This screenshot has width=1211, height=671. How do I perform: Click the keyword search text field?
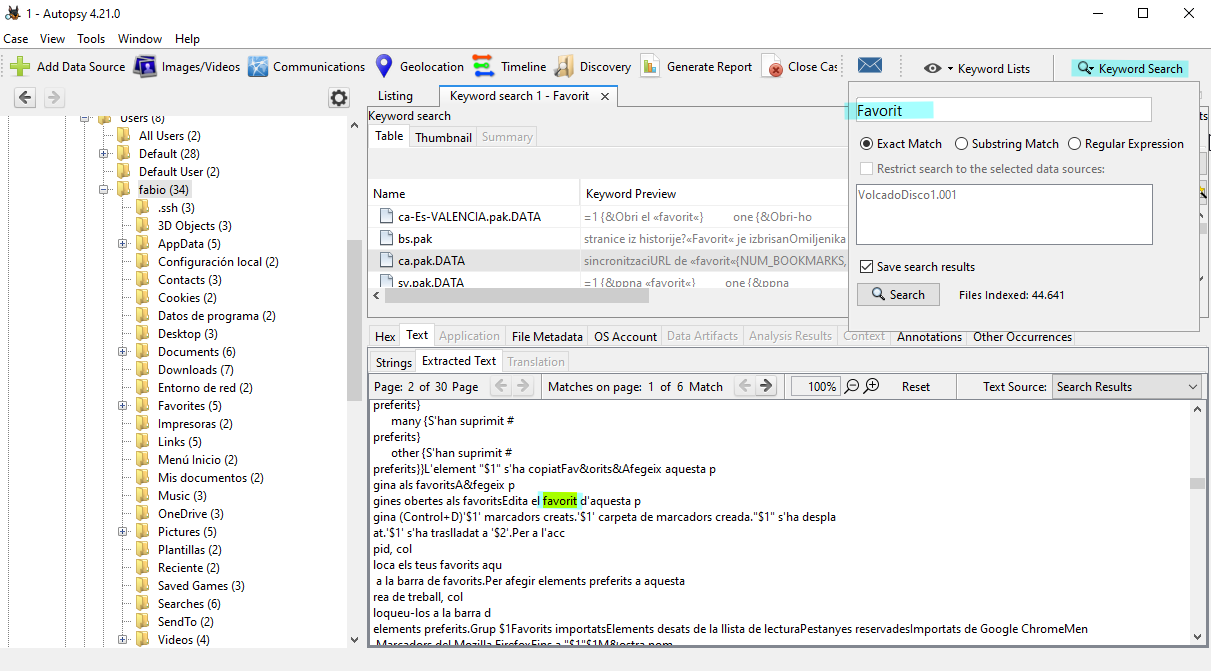tap(1003, 111)
